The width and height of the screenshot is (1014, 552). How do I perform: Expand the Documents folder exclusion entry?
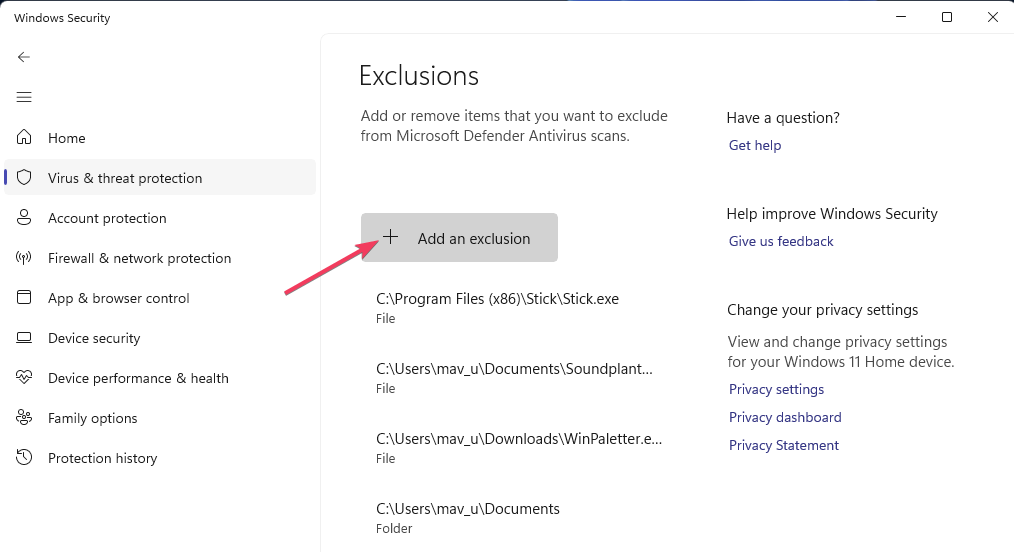468,517
